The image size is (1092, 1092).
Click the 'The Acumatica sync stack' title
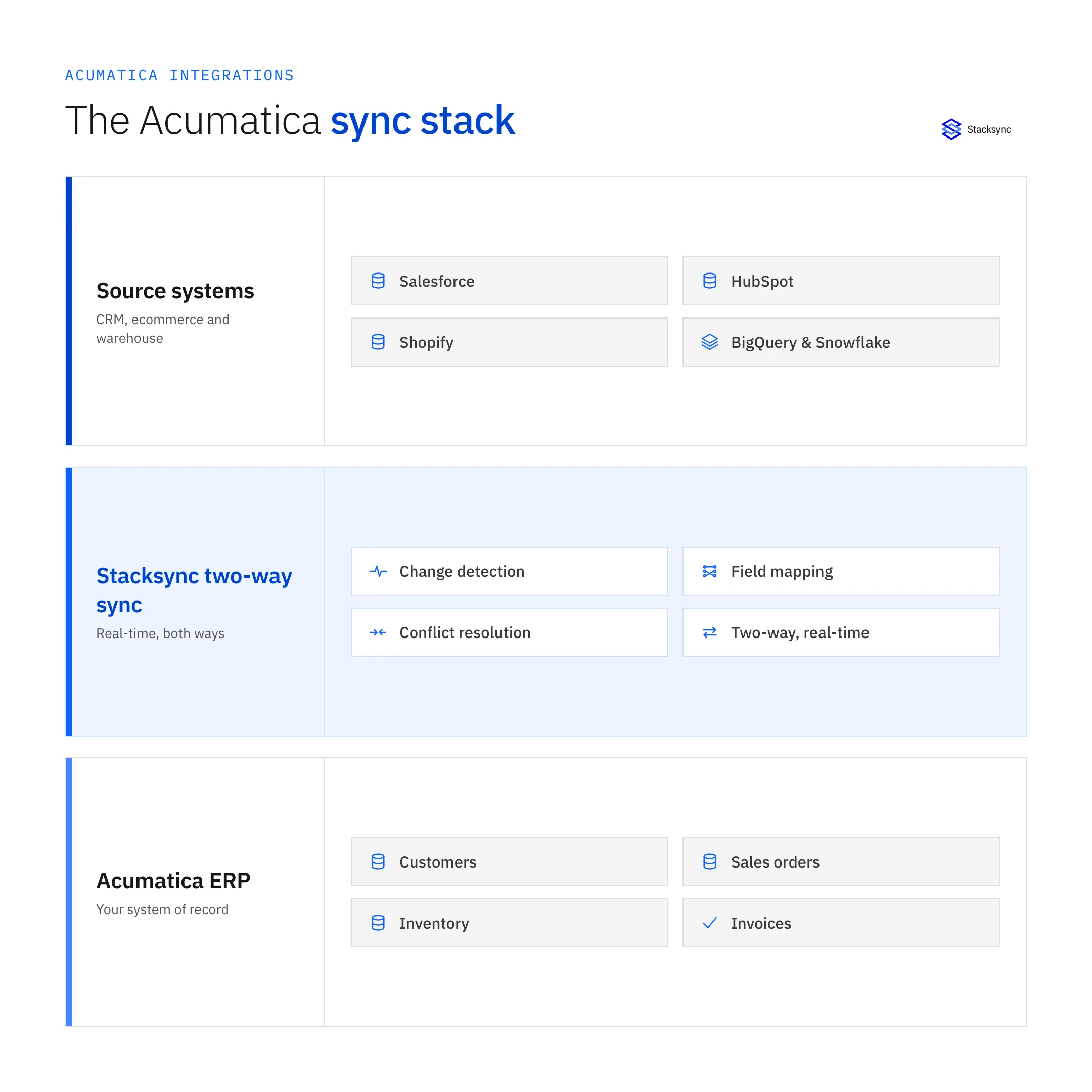tap(290, 120)
